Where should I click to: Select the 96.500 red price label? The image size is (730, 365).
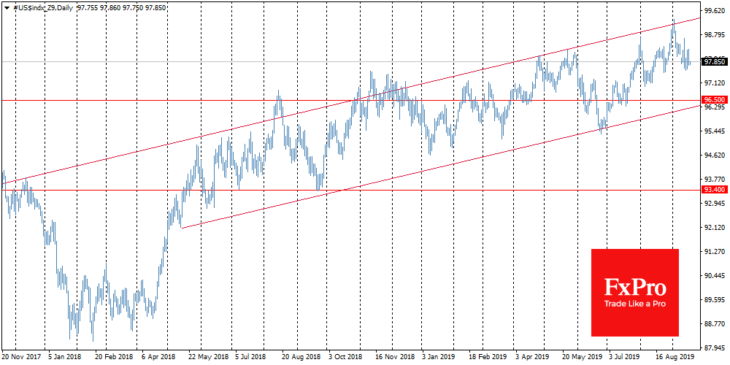(715, 100)
